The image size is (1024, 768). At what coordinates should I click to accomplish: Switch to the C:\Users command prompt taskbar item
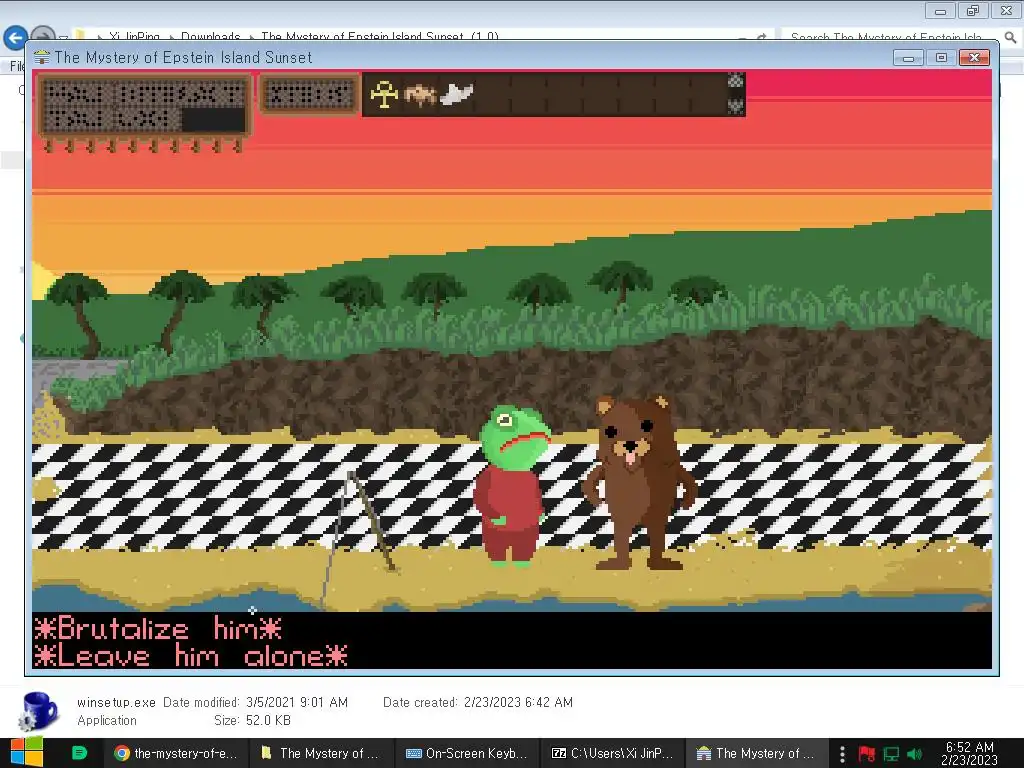click(x=612, y=753)
